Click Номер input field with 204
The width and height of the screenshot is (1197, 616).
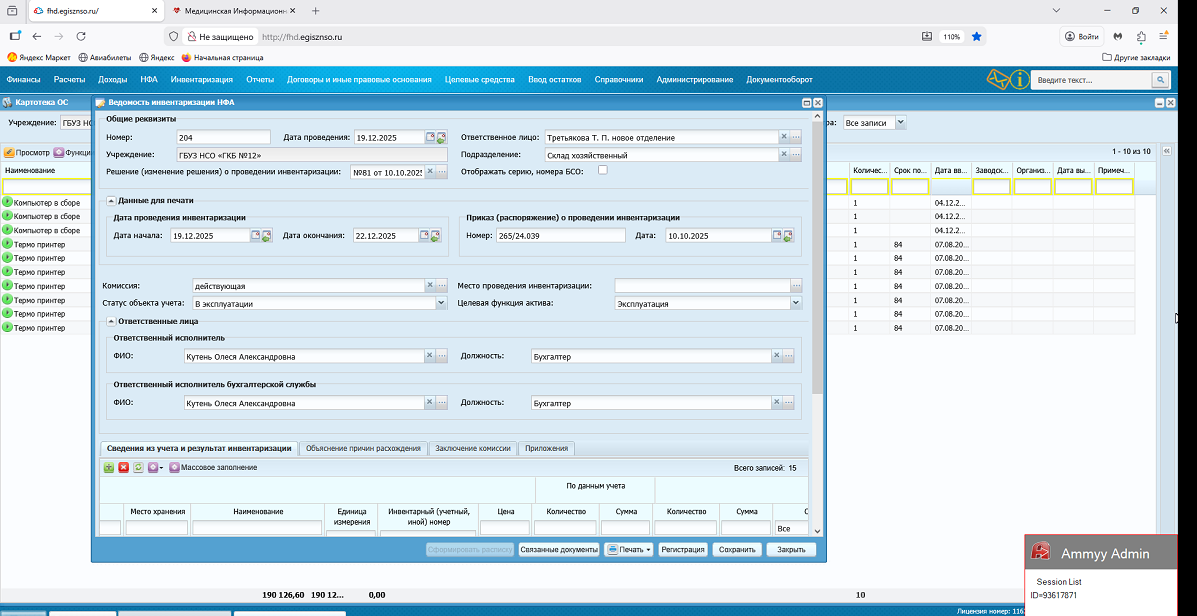tap(223, 137)
